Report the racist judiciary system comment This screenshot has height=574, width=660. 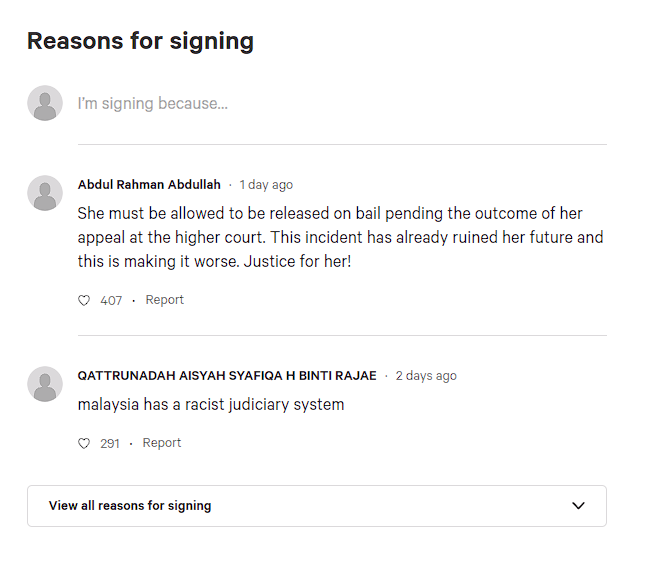click(x=162, y=443)
